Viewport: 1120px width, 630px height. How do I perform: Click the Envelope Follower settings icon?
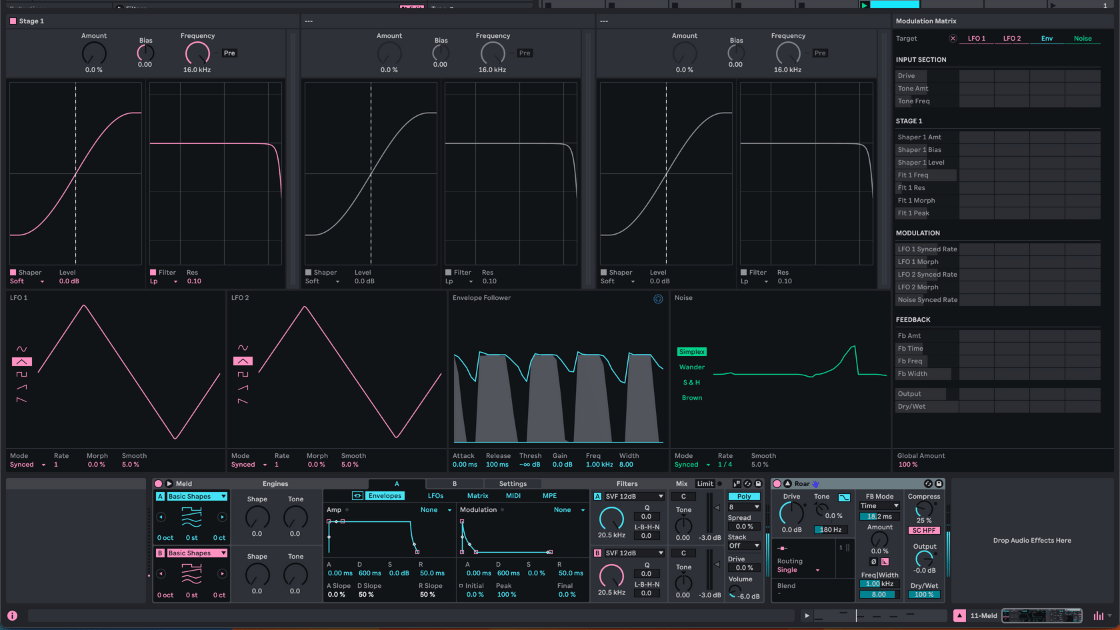(x=658, y=298)
